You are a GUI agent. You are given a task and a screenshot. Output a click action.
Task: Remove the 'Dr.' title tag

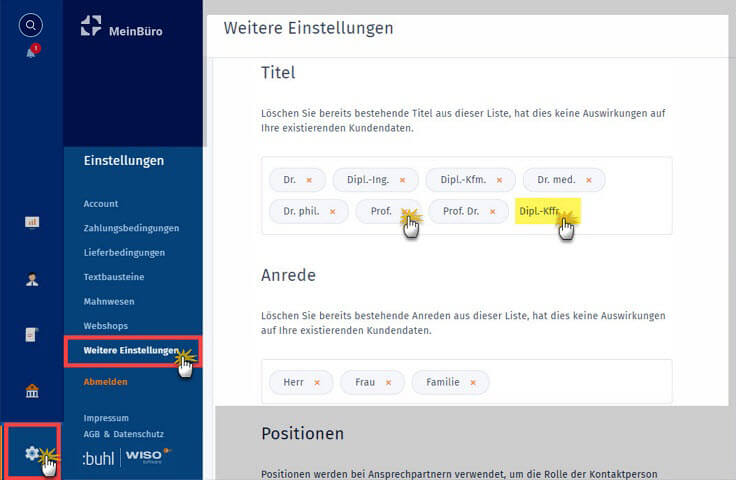point(309,180)
